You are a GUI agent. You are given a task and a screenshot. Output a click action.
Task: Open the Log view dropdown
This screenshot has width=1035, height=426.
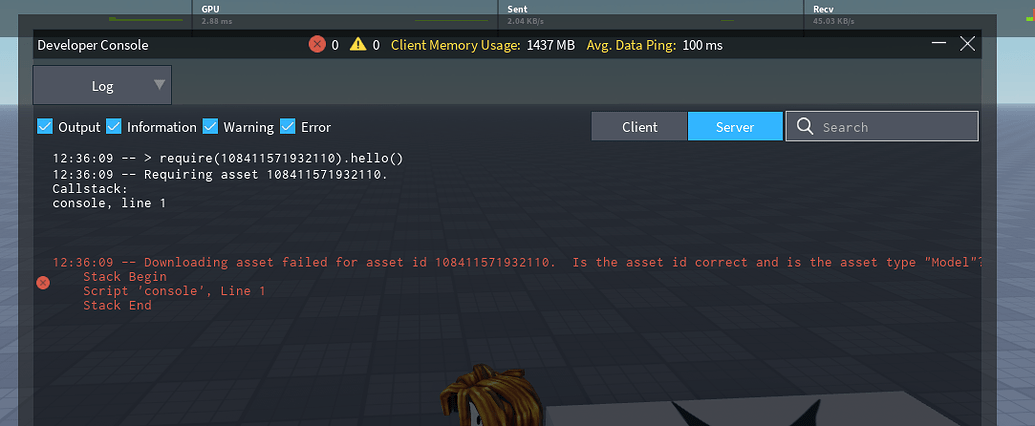(102, 85)
